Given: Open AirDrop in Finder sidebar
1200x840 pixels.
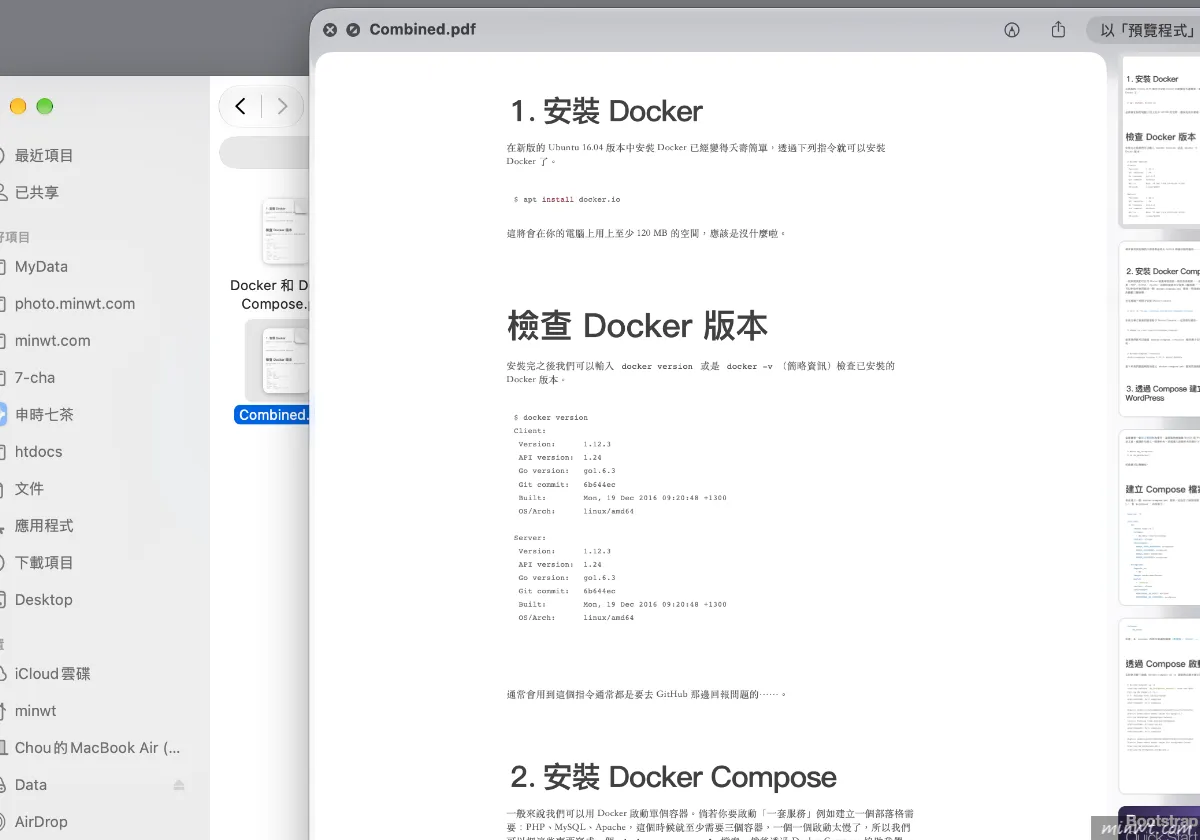Looking at the screenshot, I should pos(40,821).
